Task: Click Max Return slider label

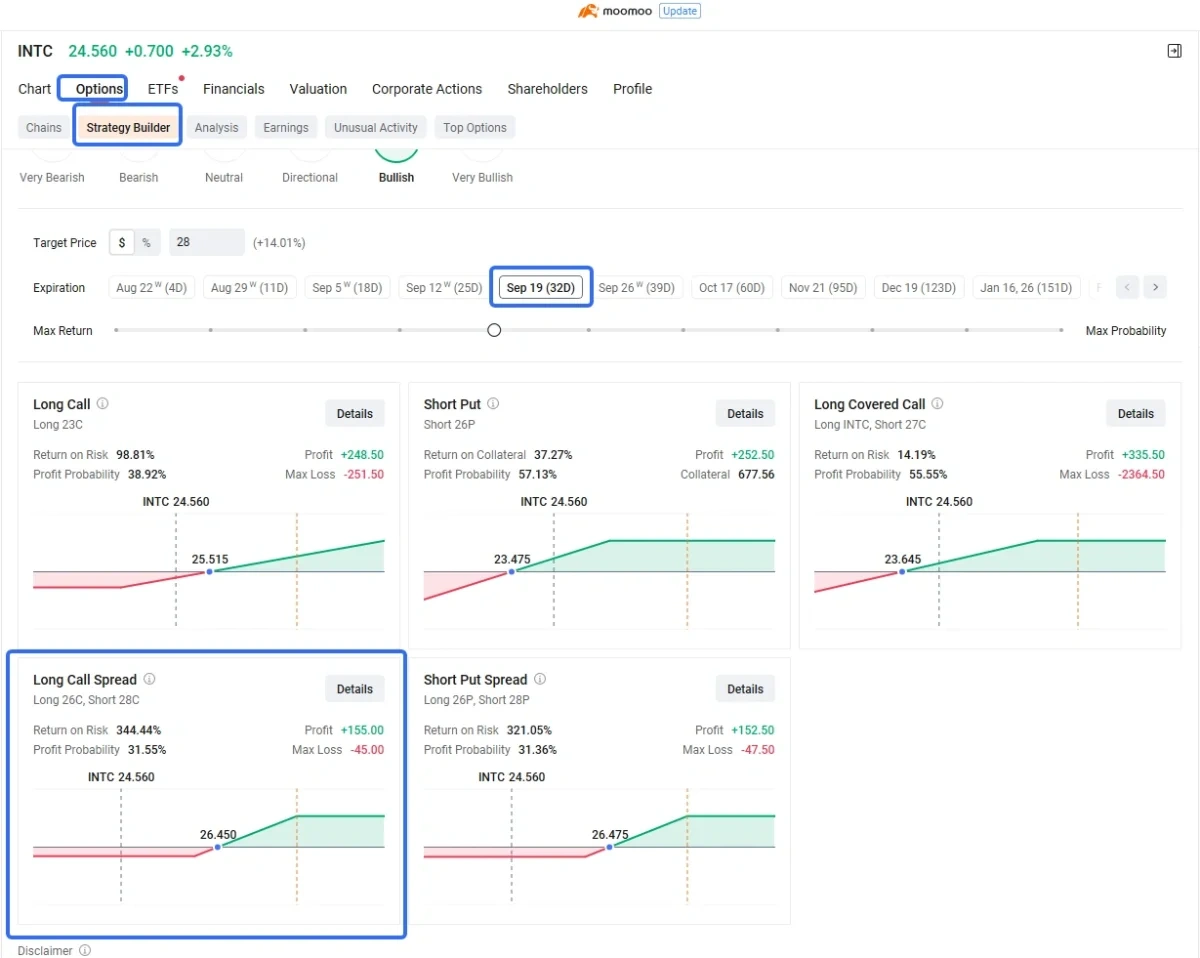Action: point(63,331)
